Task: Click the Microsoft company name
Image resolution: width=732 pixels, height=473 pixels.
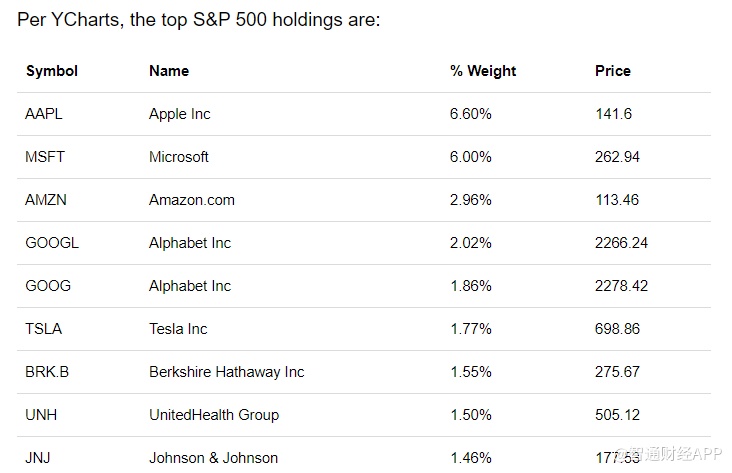Action: 179,157
